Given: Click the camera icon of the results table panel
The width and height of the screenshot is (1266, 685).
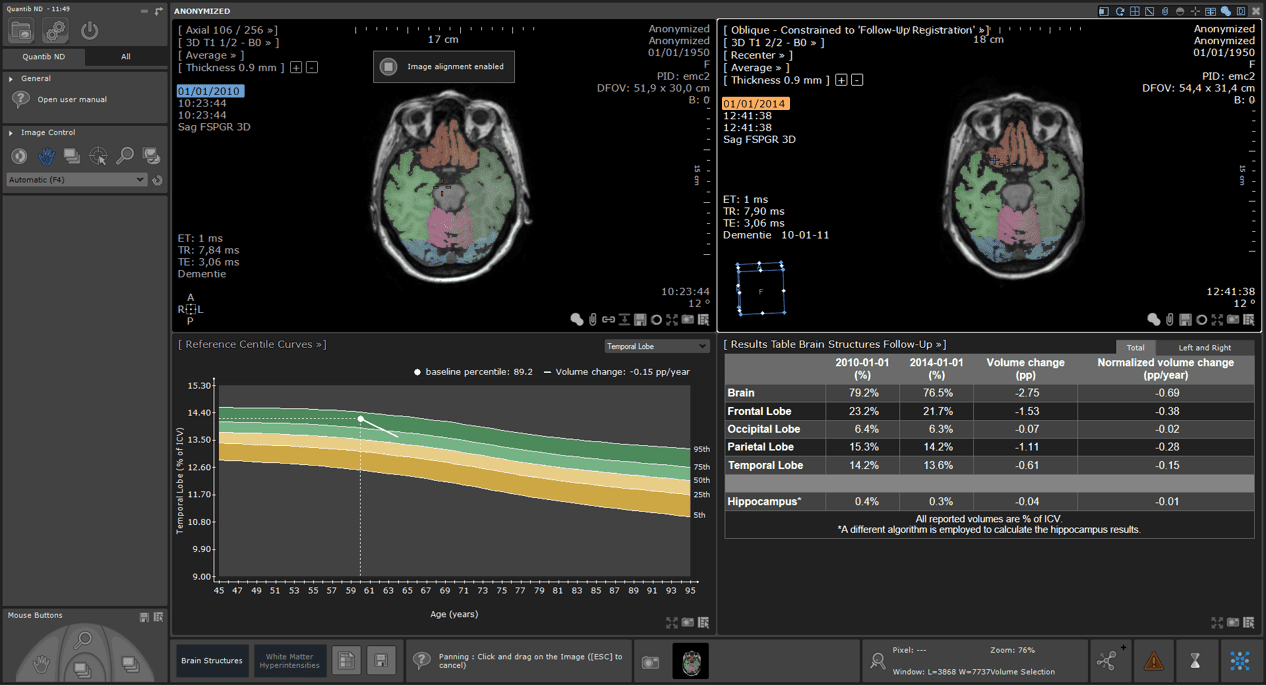Looking at the screenshot, I should (1233, 622).
